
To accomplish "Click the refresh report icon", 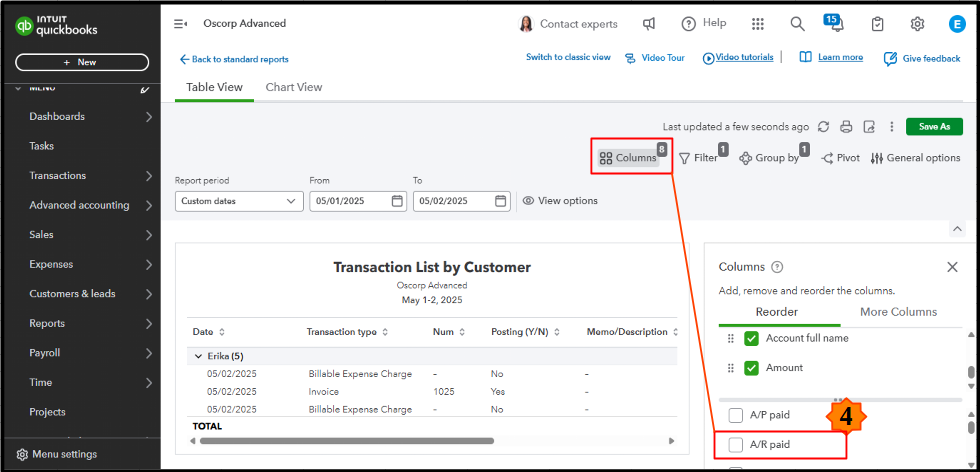I will [824, 127].
